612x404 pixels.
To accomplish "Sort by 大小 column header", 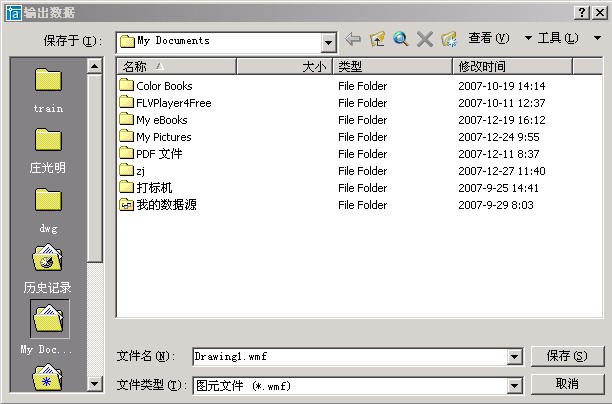I will click(285, 67).
